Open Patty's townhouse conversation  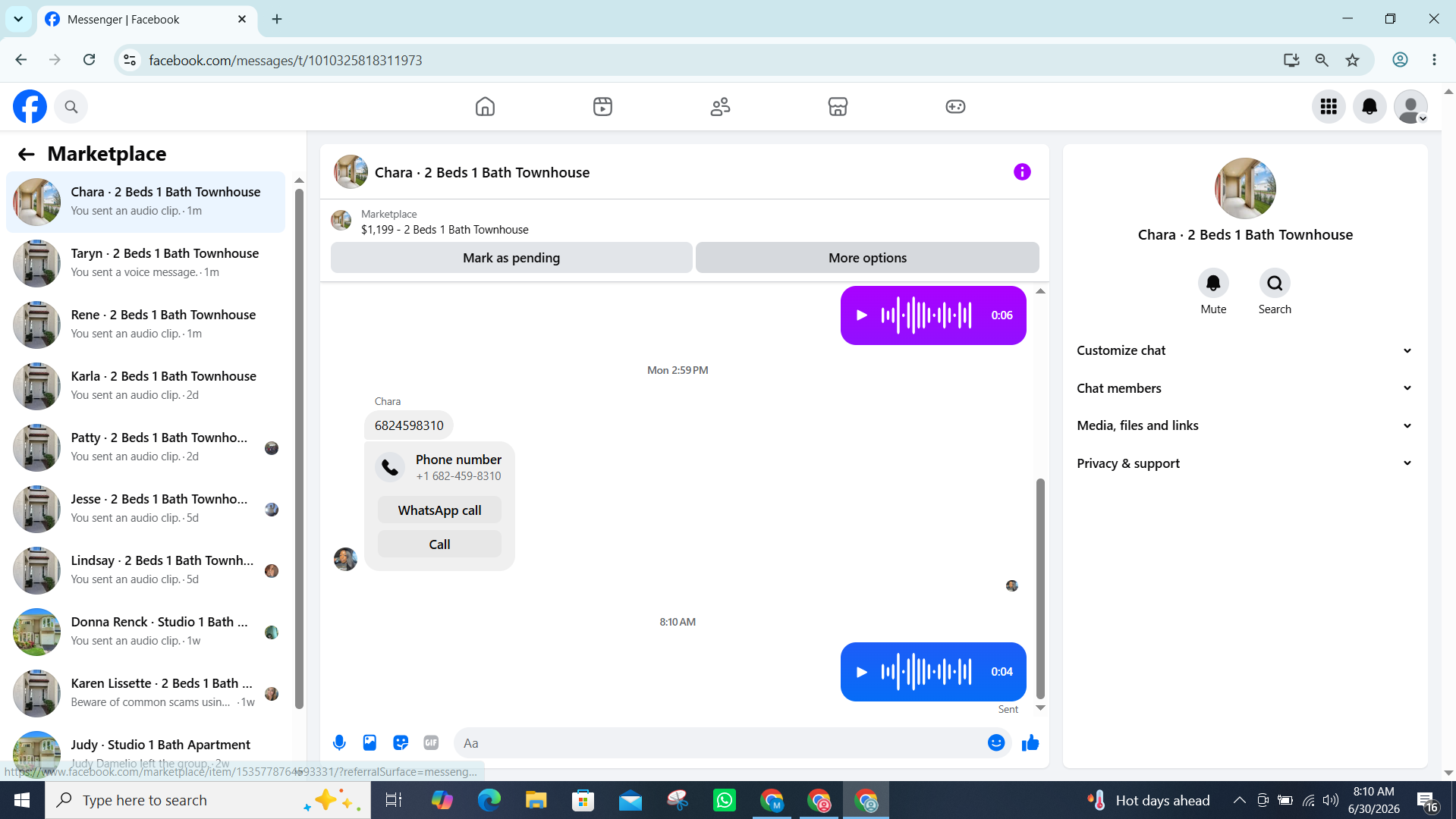coord(146,447)
